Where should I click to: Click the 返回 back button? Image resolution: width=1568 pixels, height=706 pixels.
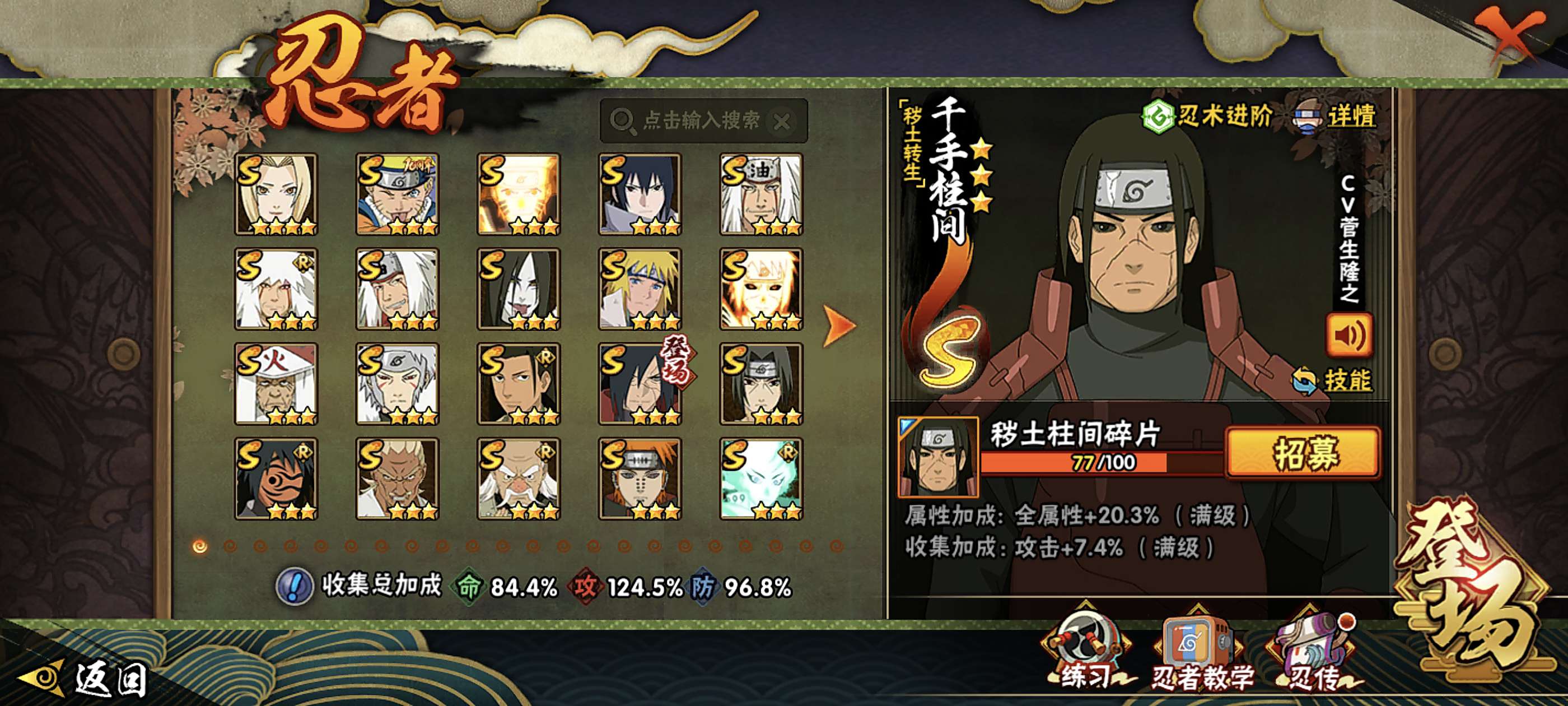coord(85,678)
